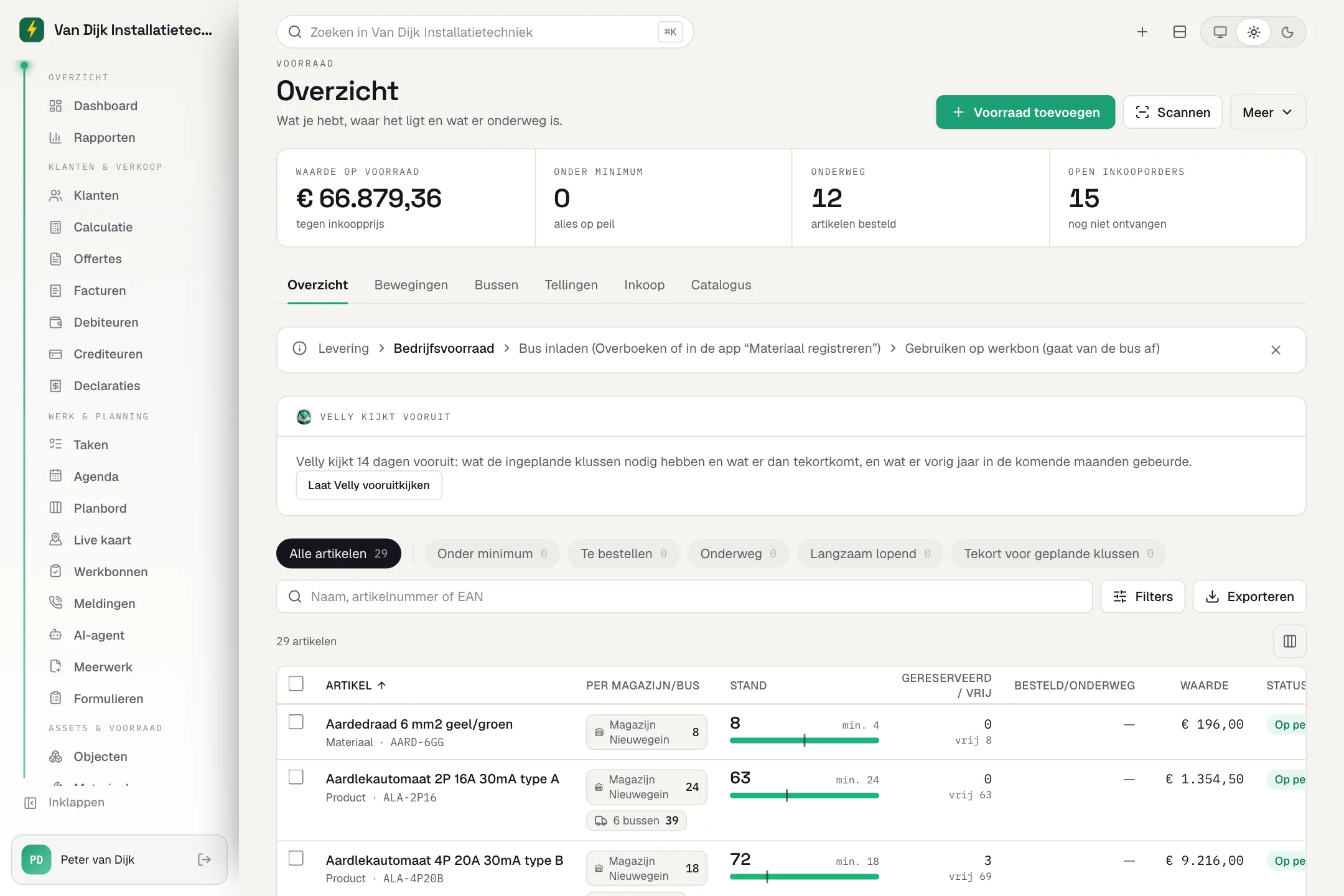
Task: Focus the Naam, artikelnummer of EAN search field
Action: point(684,597)
